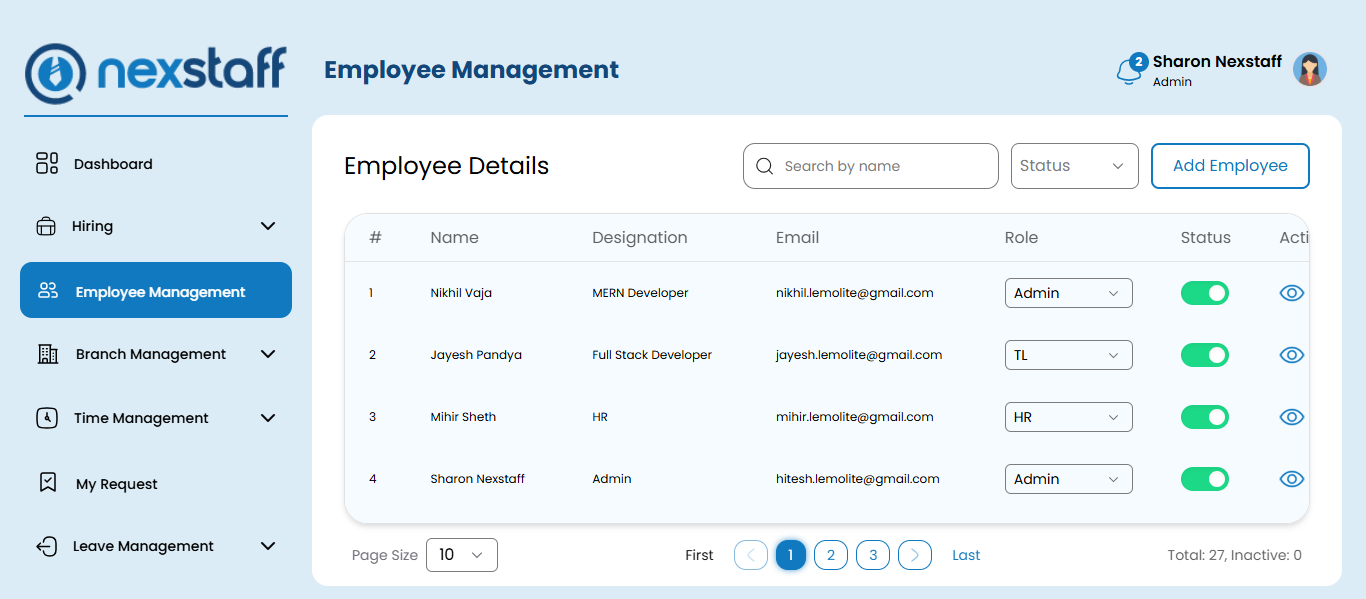1366x599 pixels.
Task: Click the nexstaff logo
Action: point(156,73)
